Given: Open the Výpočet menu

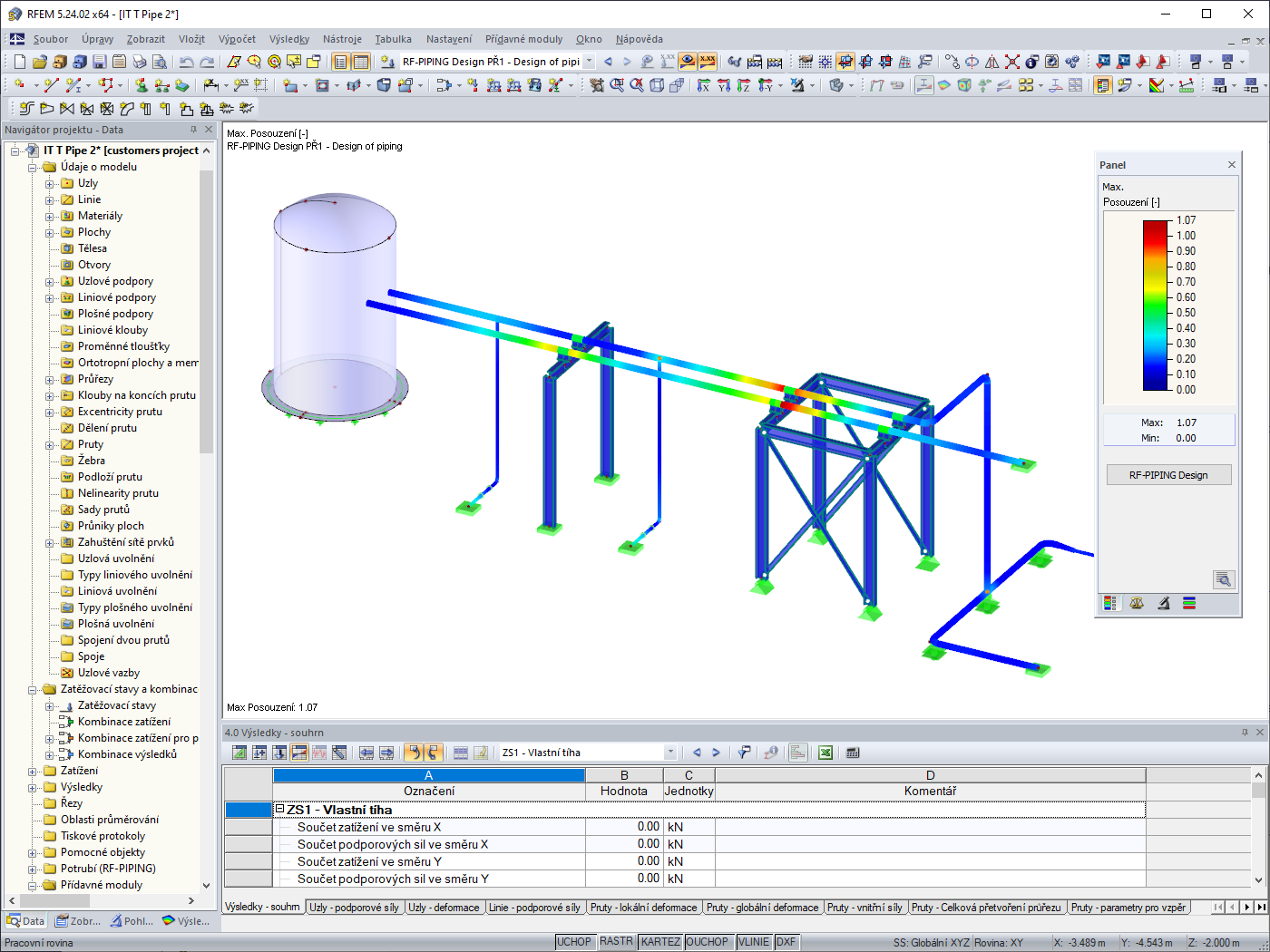Looking at the screenshot, I should coord(237,39).
